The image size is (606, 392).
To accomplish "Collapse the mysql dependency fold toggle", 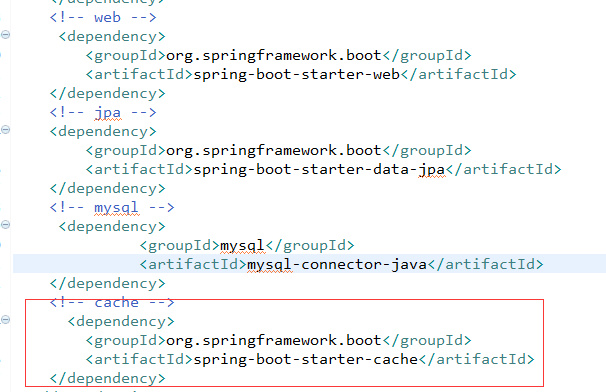I will pos(5,225).
